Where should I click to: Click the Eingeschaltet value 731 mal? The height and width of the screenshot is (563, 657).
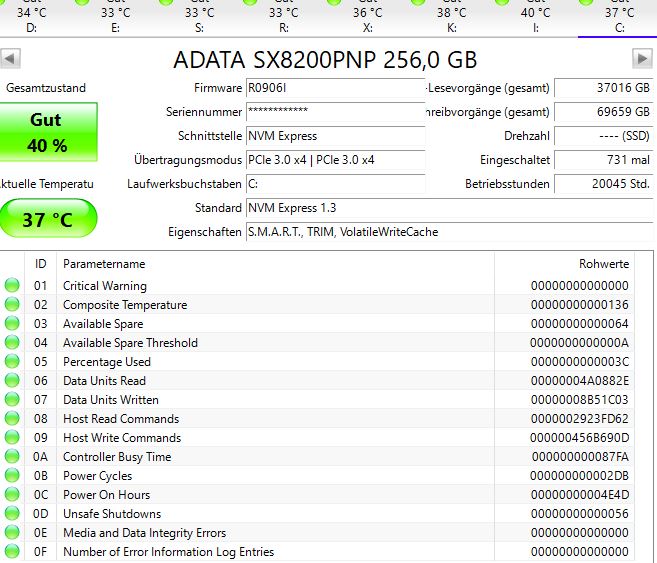click(604, 160)
